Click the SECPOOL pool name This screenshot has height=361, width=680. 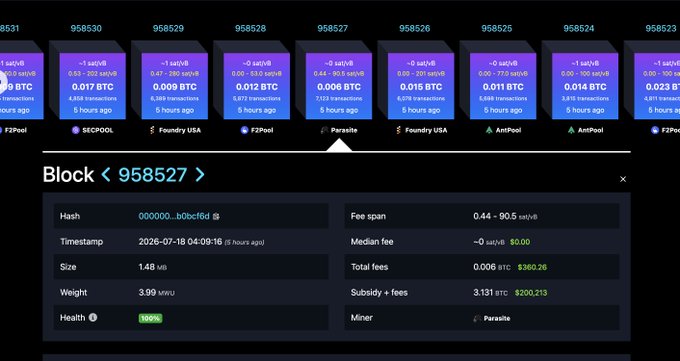click(98, 130)
